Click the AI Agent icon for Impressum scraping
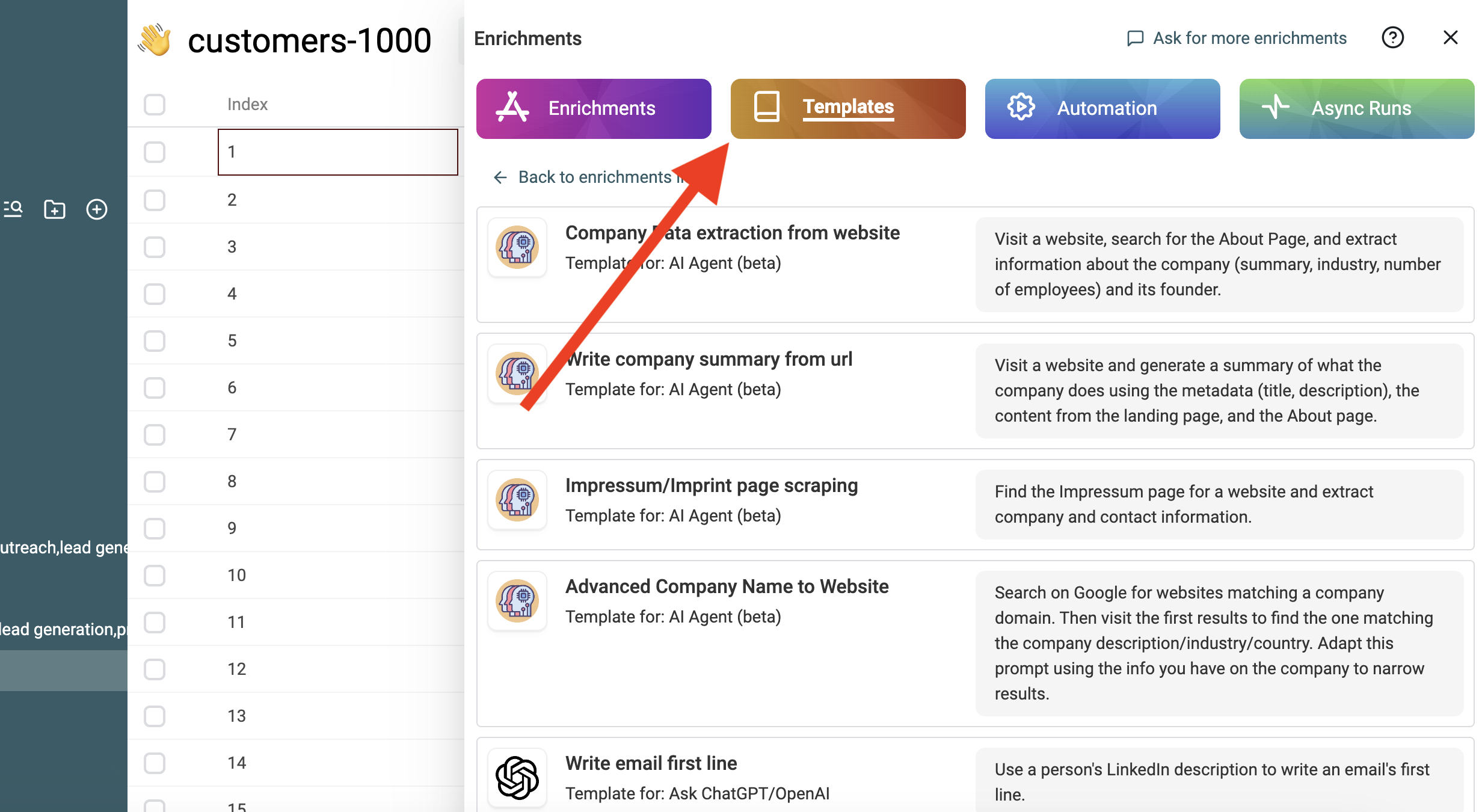This screenshot has width=1482, height=812. point(517,499)
